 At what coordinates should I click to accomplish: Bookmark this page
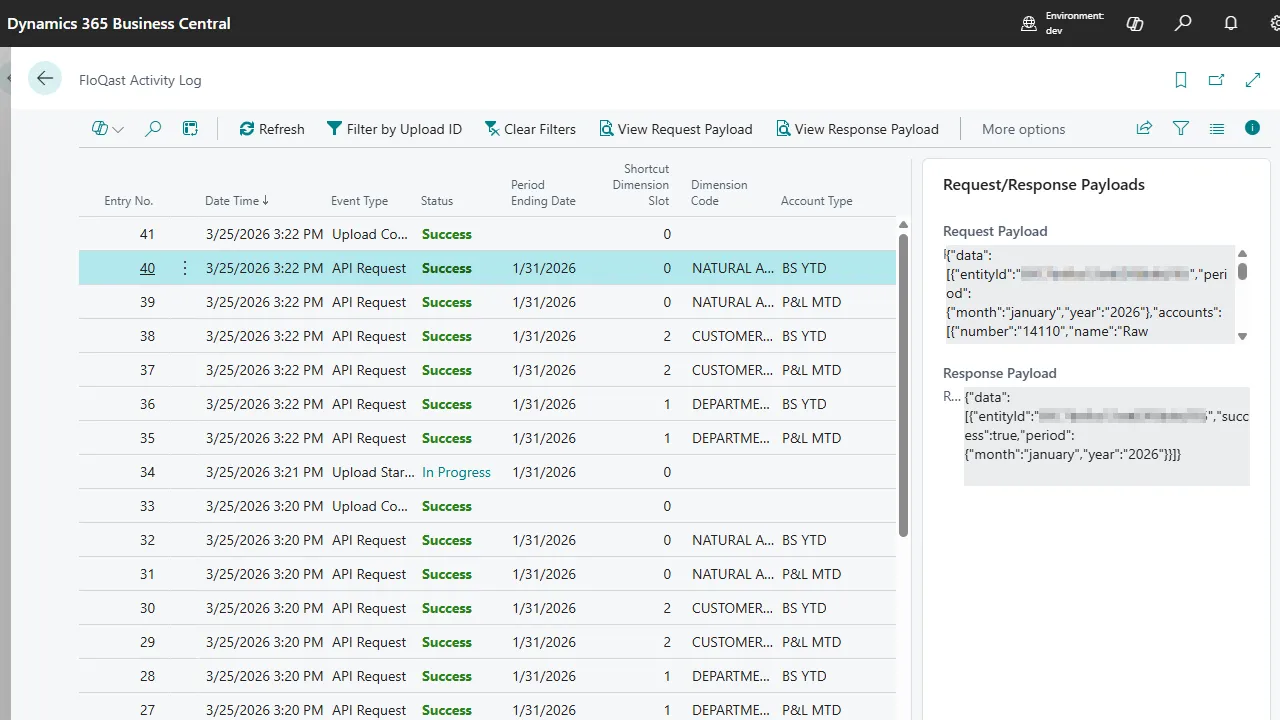[1181, 80]
